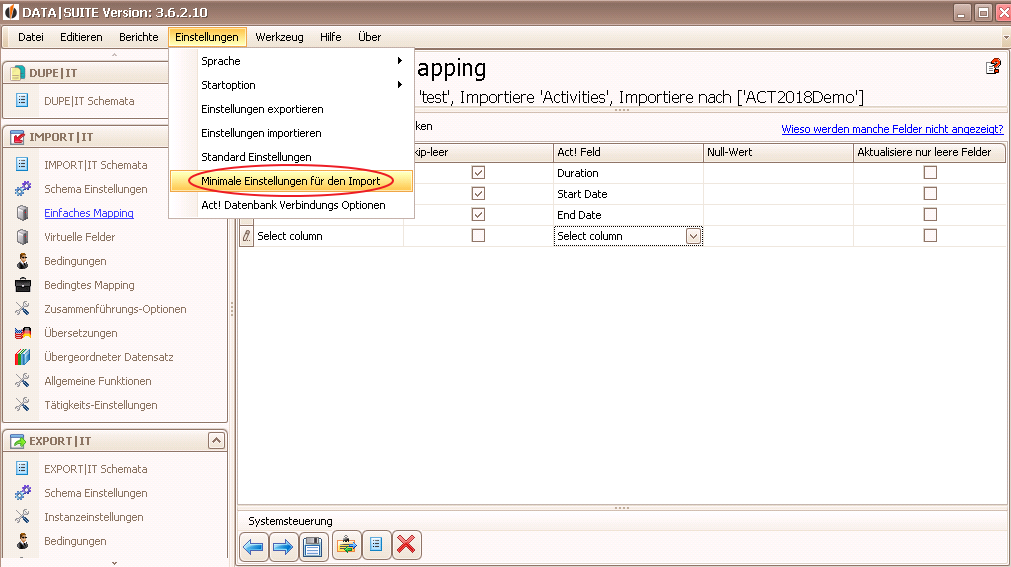Check the skip-leer box in Select column row

pos(478,235)
